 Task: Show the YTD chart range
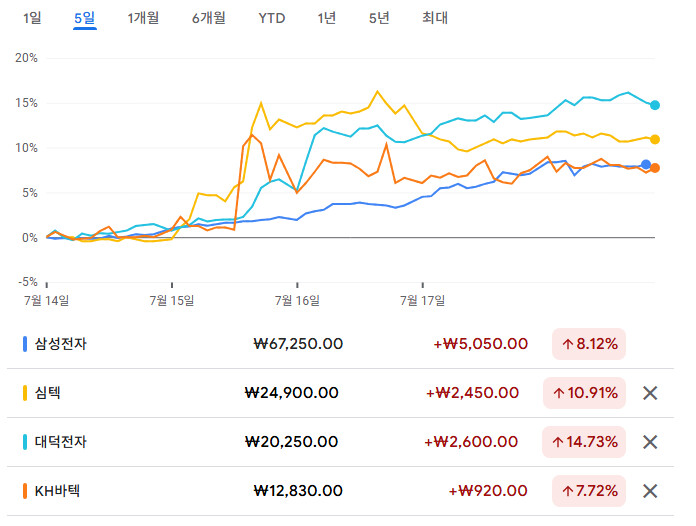click(271, 17)
